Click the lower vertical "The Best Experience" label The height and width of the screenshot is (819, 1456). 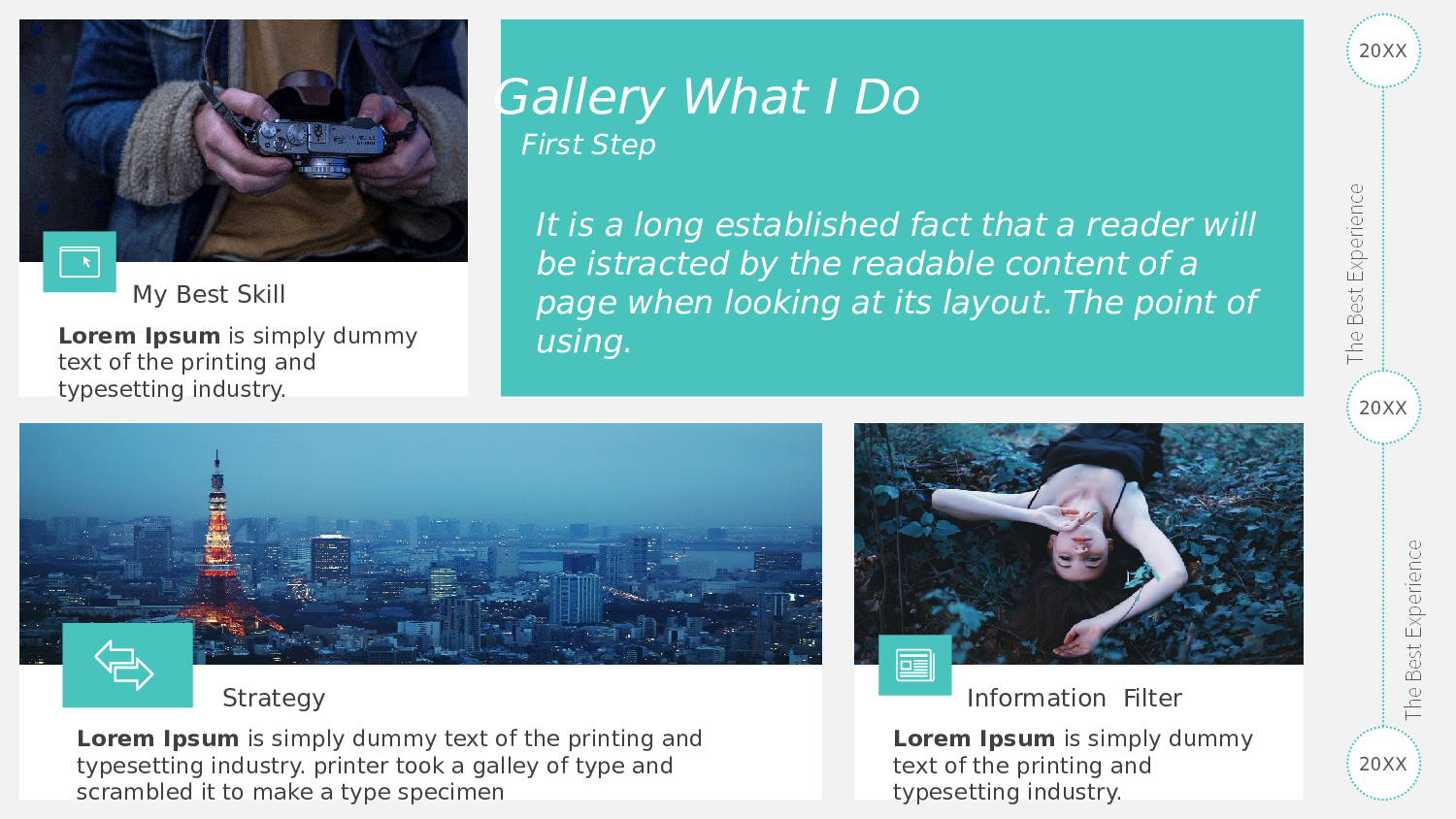pos(1413,630)
